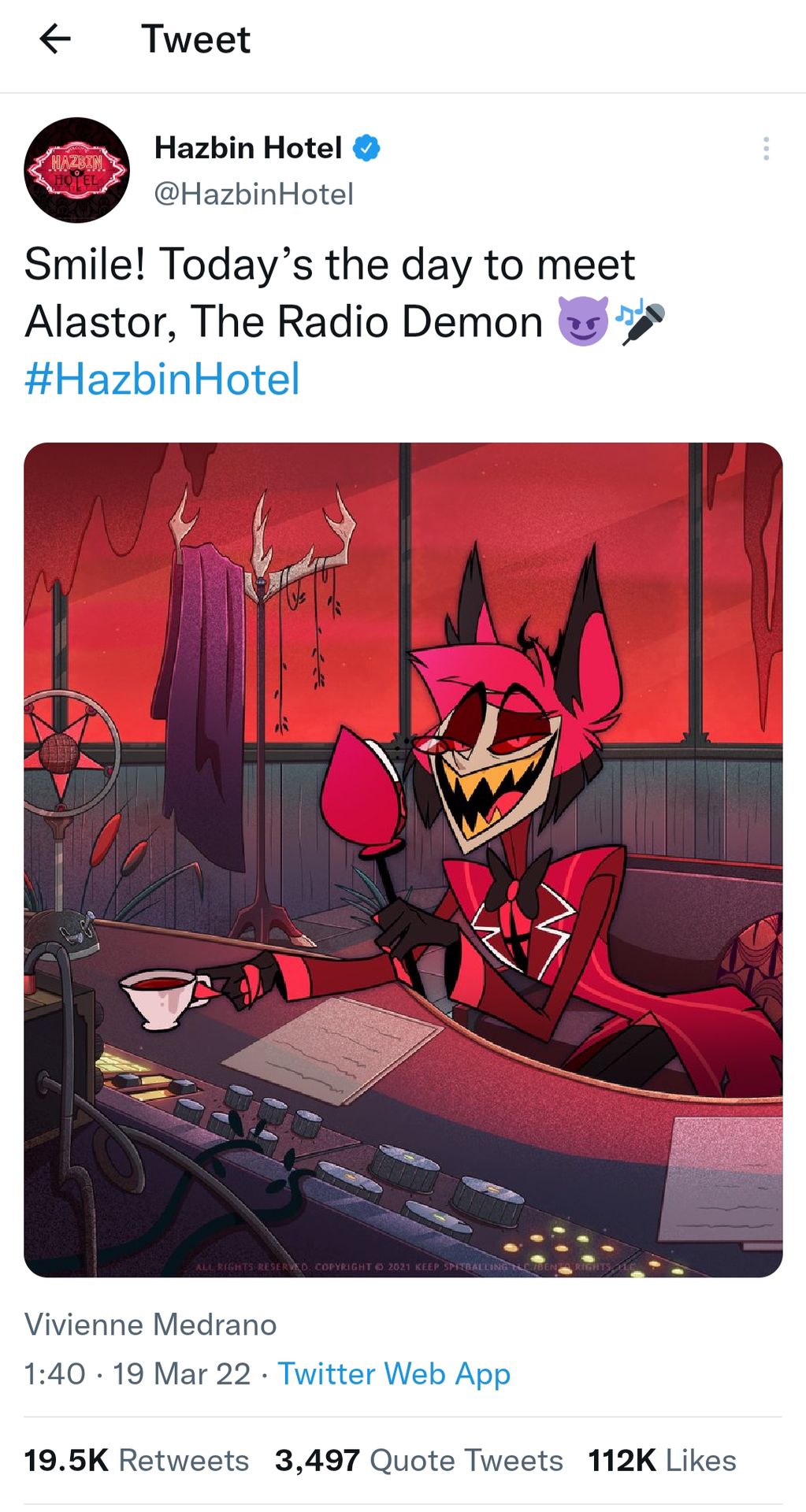The image size is (806, 1512).
Task: Open the Hazbin Hotel profile avatar
Action: pyautogui.click(x=77, y=170)
